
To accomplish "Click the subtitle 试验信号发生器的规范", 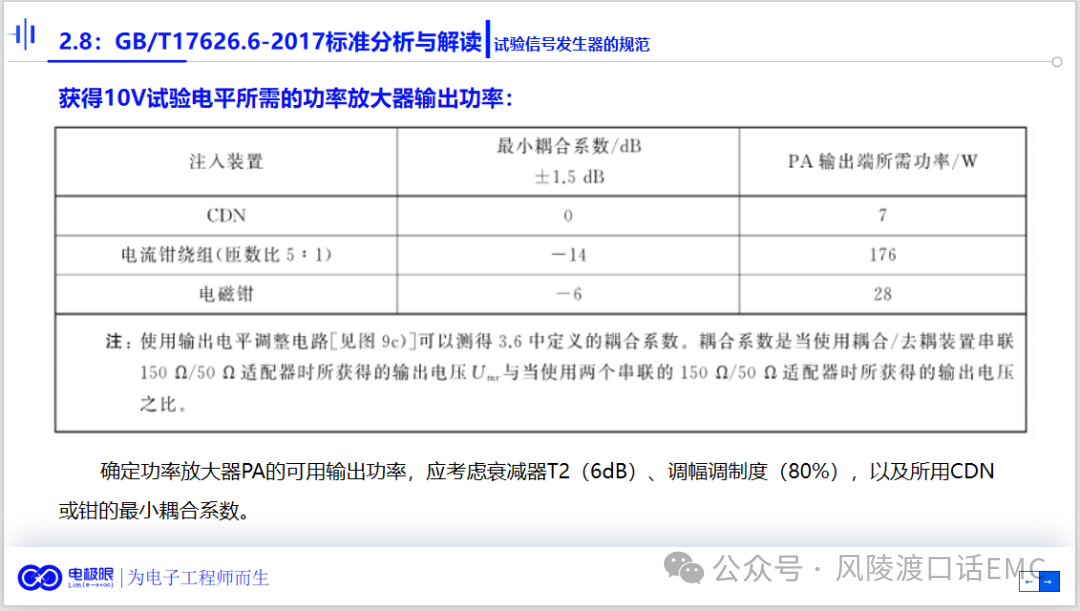I will (571, 45).
